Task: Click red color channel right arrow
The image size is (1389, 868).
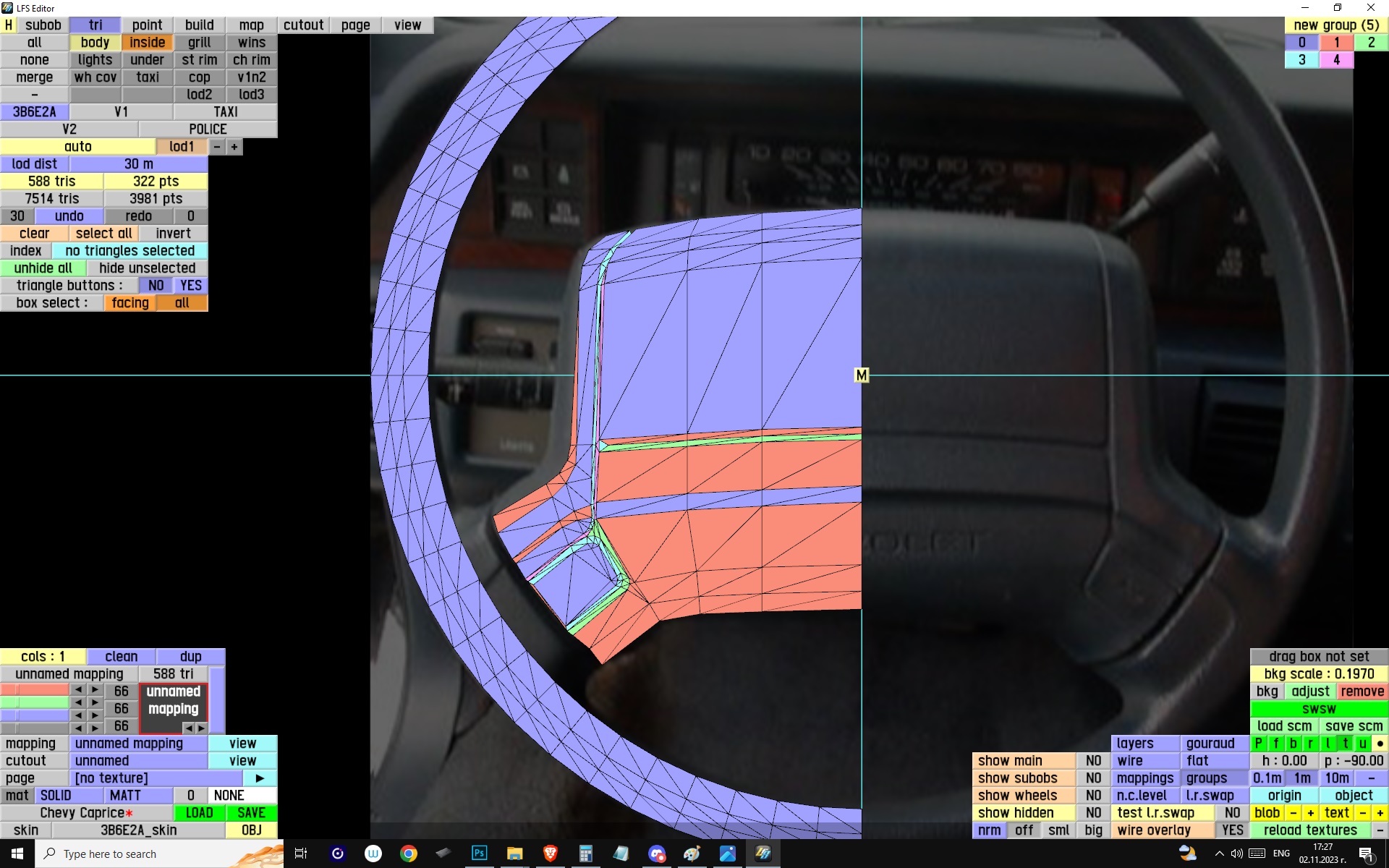Action: pos(95,690)
